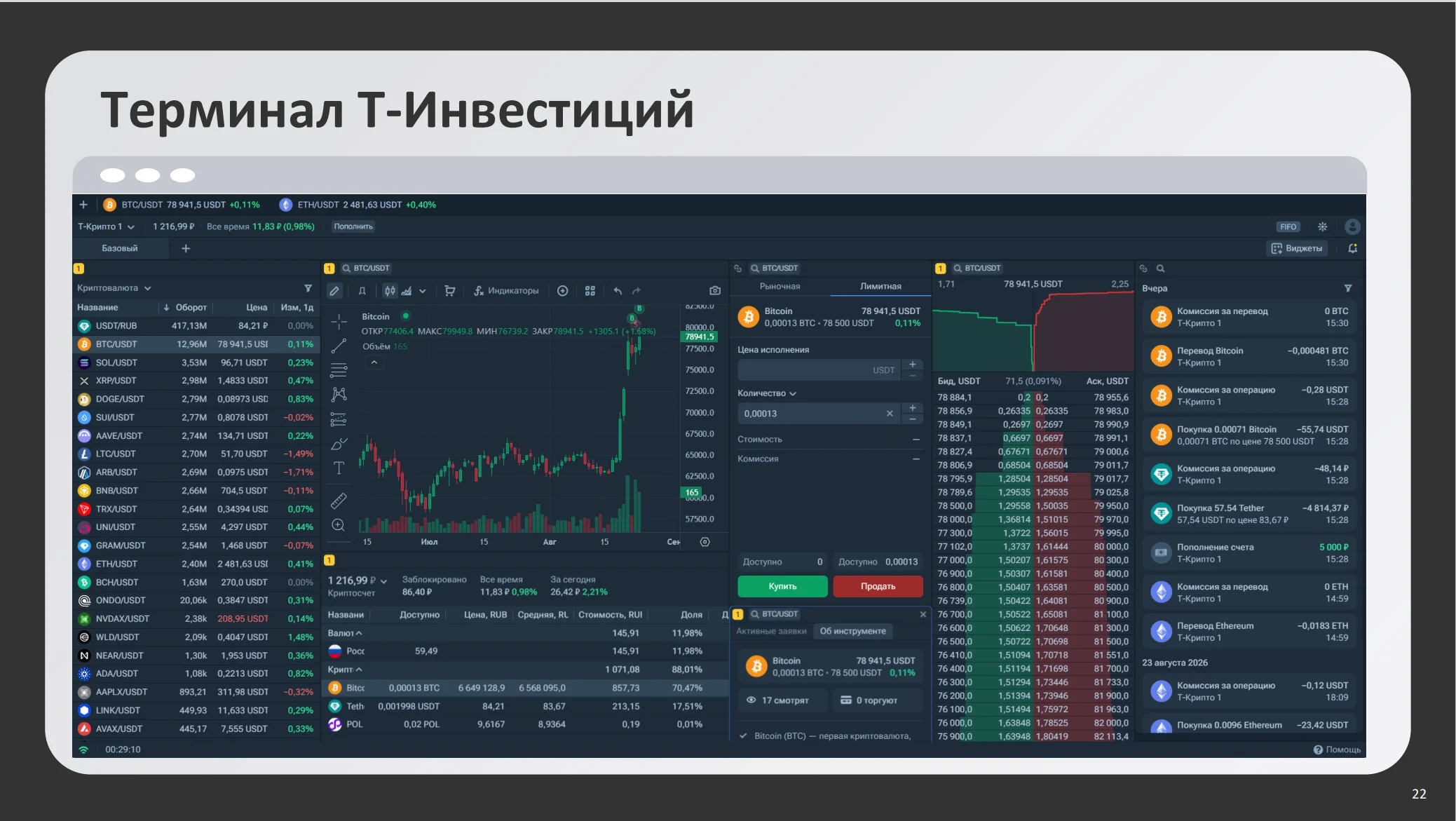
Task: Choose the dotted-line projection tool above the brush
Action: (339, 419)
